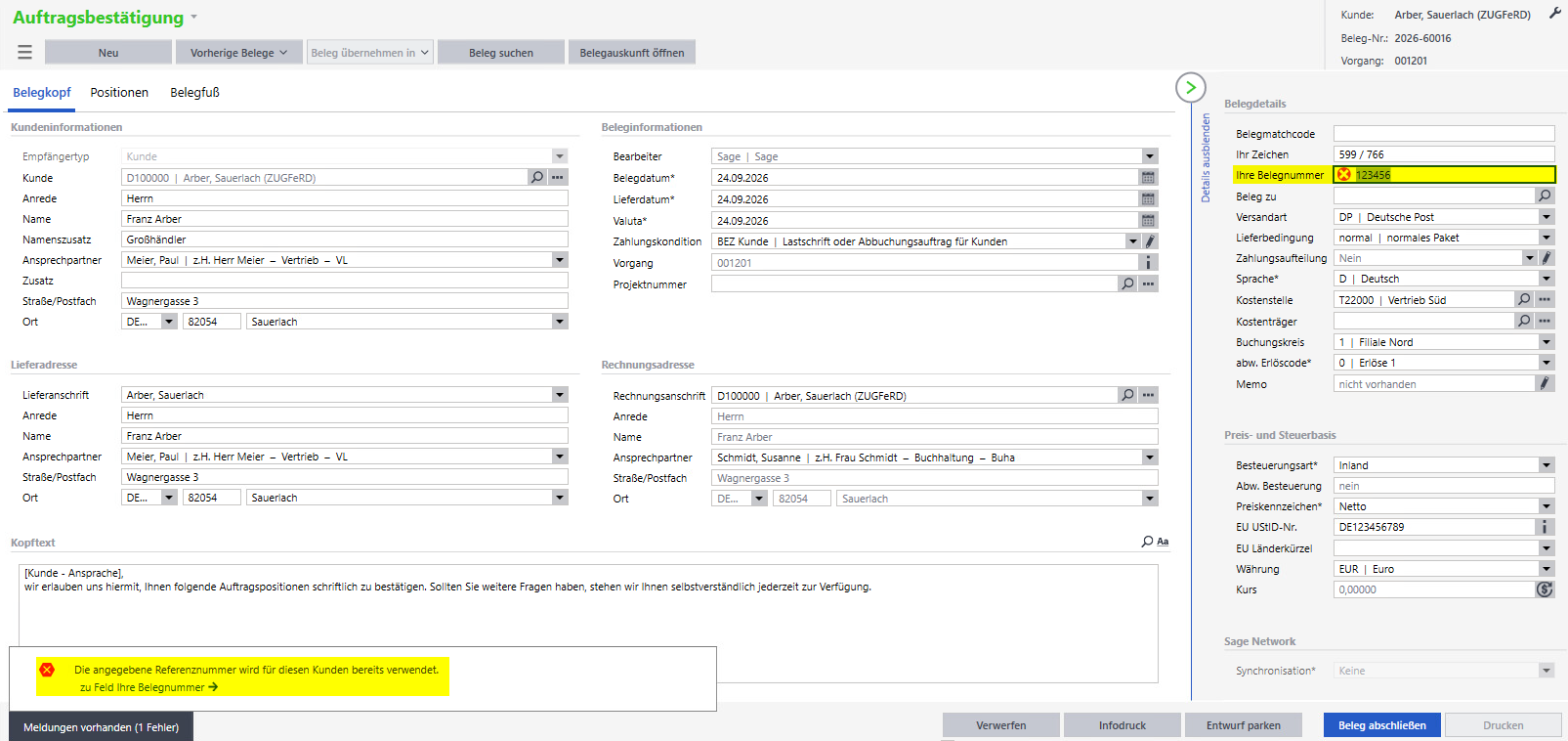Click into Ihre Belegnummer field
Screen dimensions: 1568x741
[x=1444, y=175]
